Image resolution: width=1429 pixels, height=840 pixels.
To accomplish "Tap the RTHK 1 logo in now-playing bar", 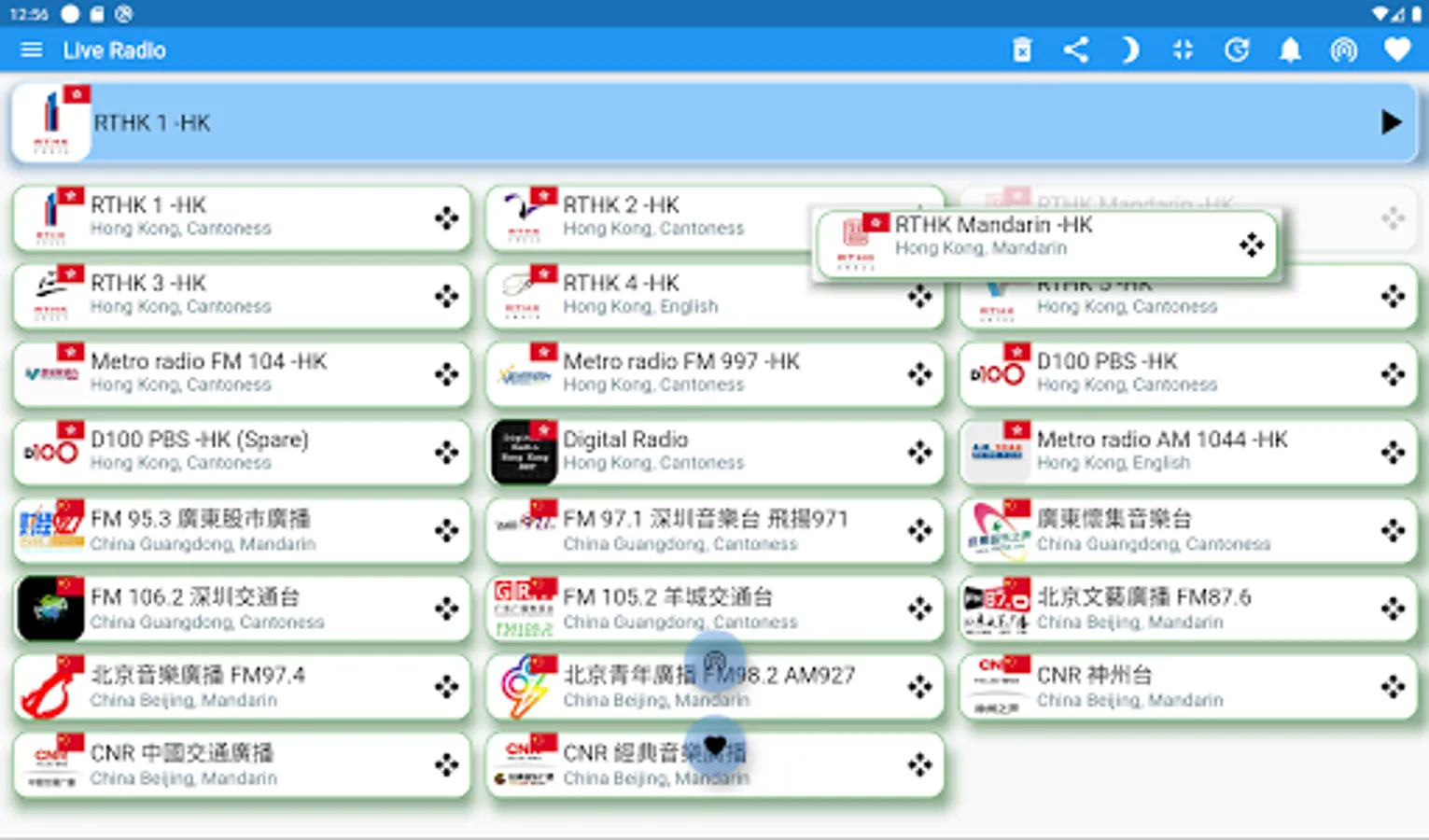I will [x=51, y=122].
